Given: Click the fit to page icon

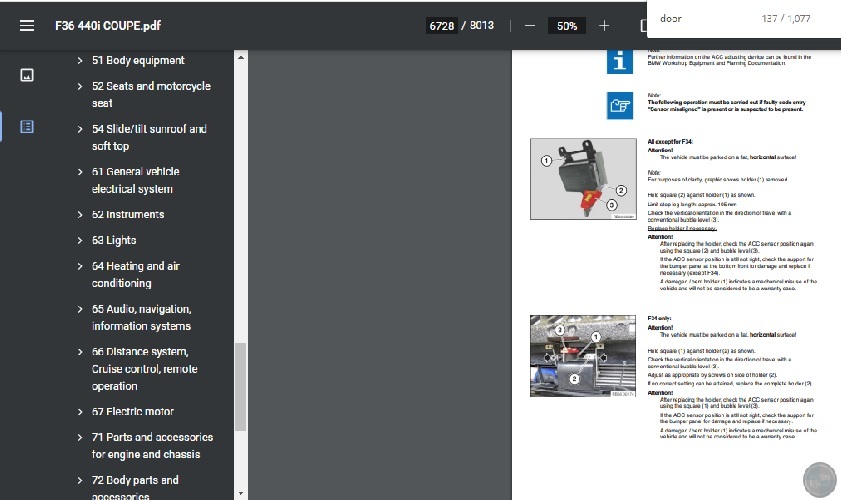Looking at the screenshot, I should pyautogui.click(x=644, y=26).
